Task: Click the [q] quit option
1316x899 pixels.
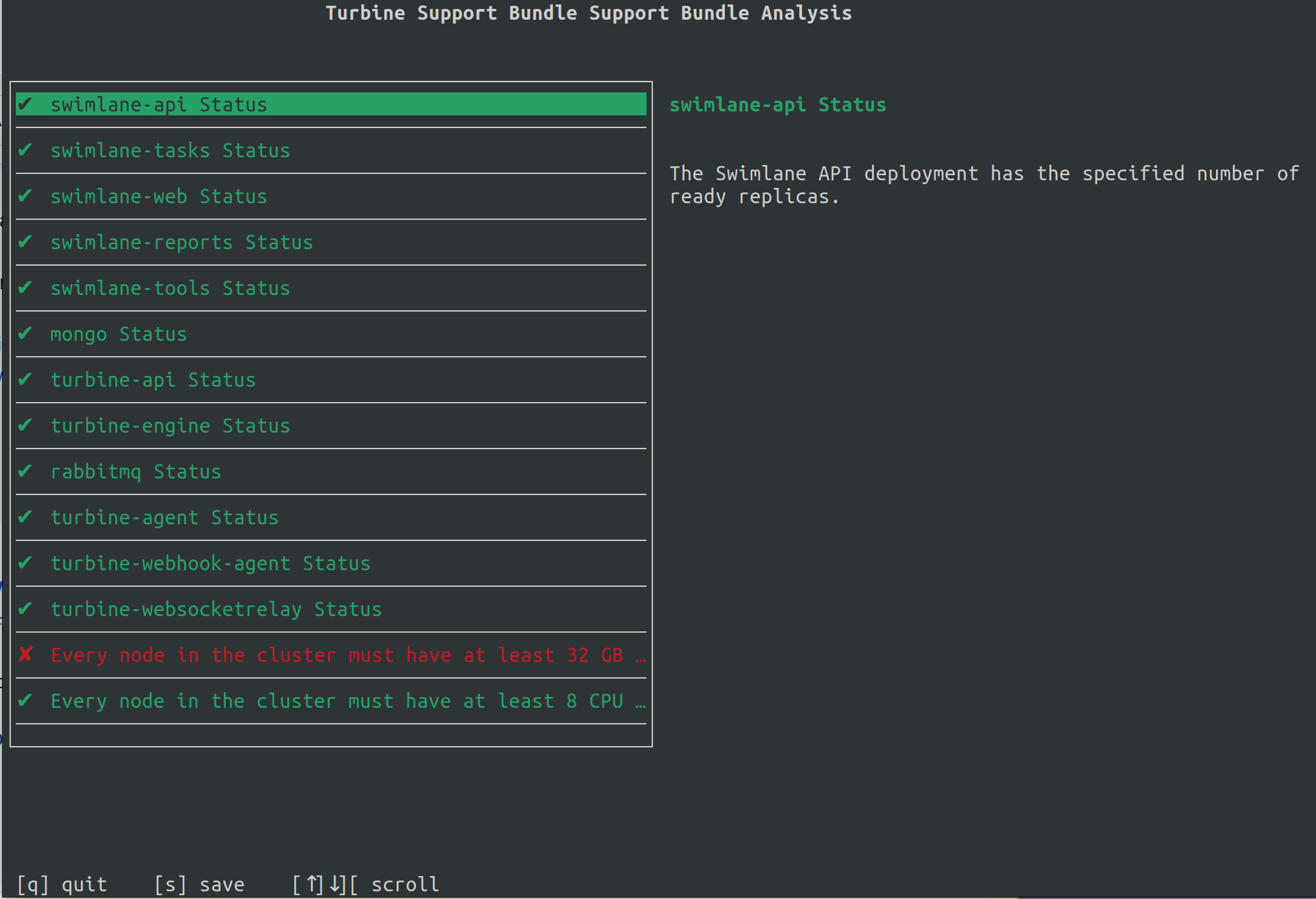Action: pyautogui.click(x=62, y=884)
